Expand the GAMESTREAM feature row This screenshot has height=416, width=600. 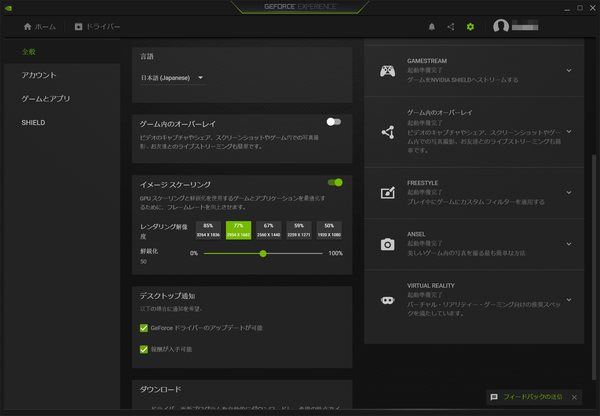[569, 70]
